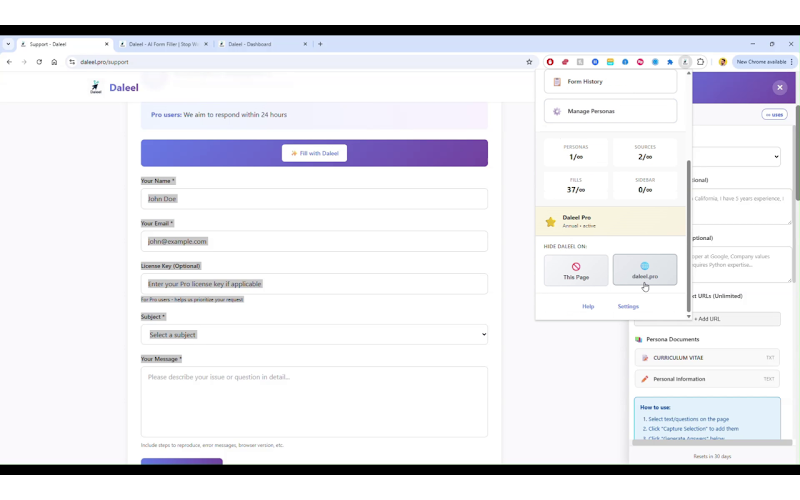Reload the current page
Image resolution: width=800 pixels, height=500 pixels.
(39, 62)
